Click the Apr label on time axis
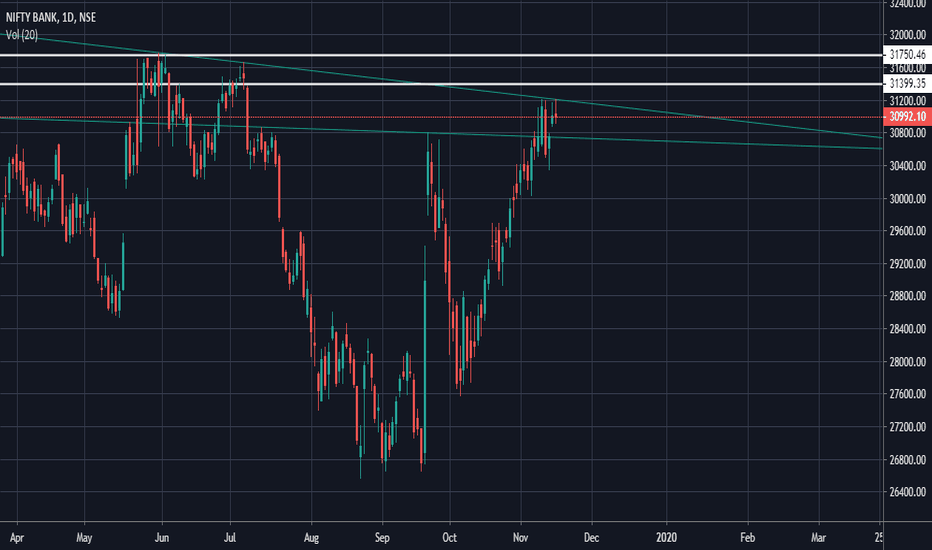Image resolution: width=932 pixels, height=550 pixels. [17, 538]
